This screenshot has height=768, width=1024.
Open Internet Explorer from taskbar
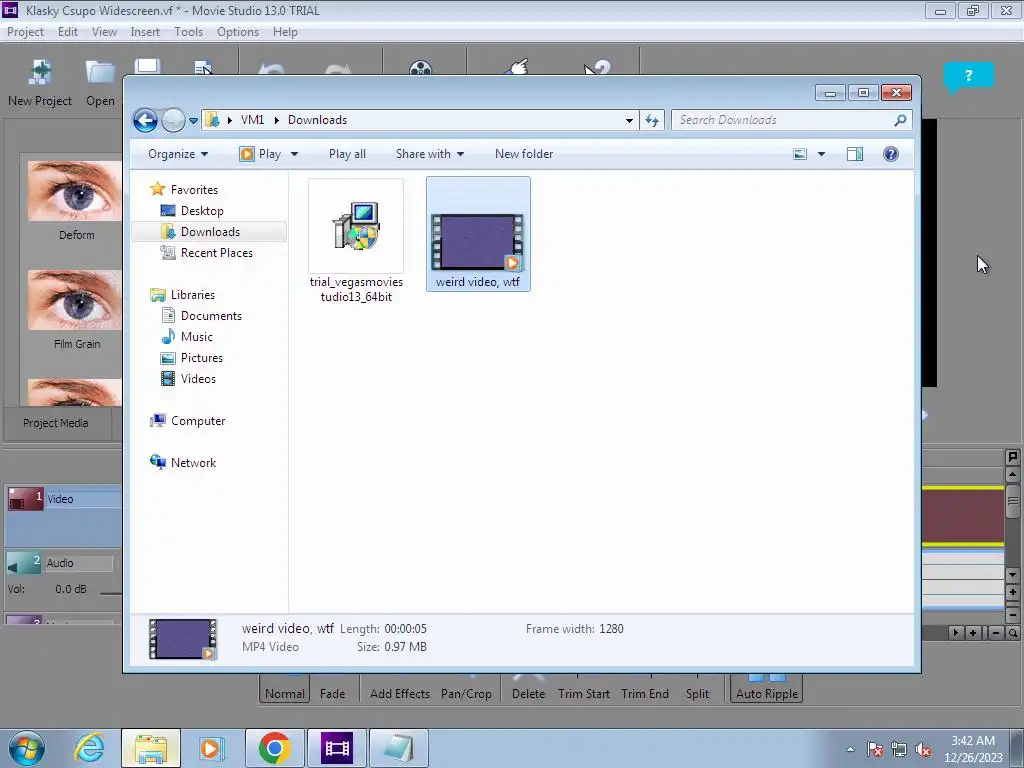(x=89, y=748)
